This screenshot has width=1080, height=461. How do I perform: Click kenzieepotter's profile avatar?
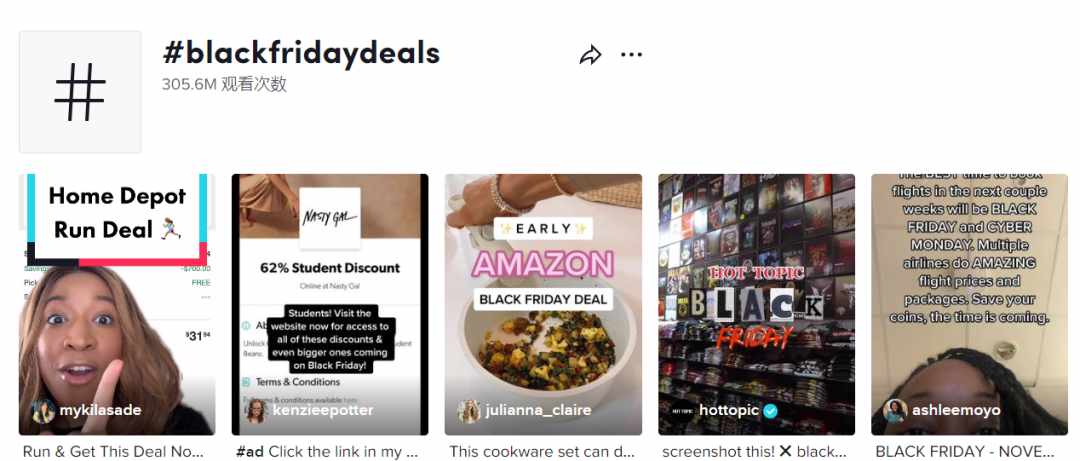256,411
